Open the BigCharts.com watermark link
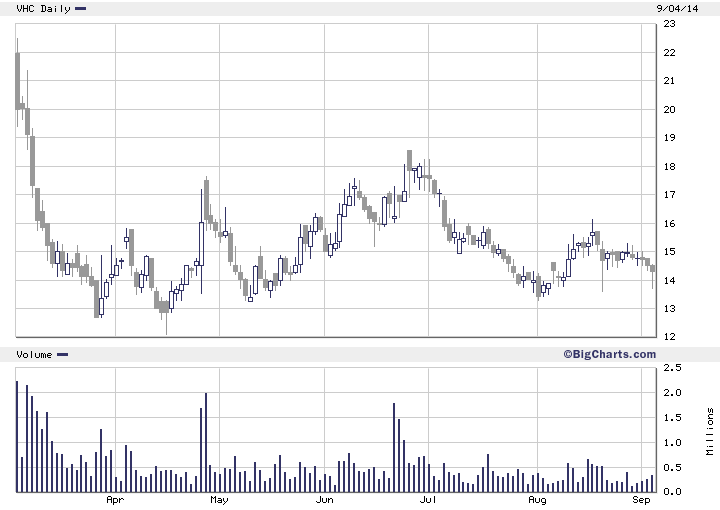720x510 pixels. pos(610,354)
